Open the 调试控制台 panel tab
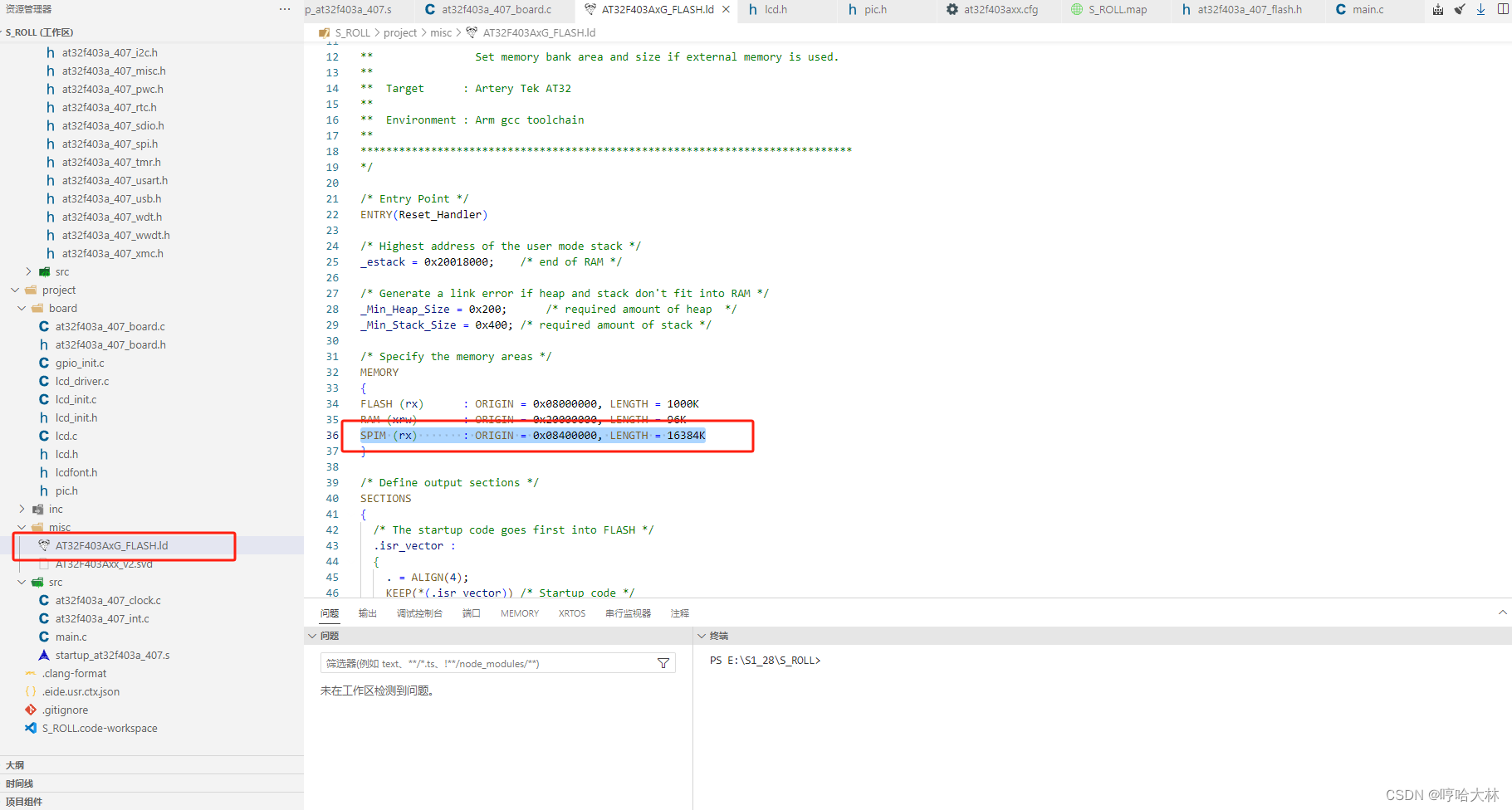Image resolution: width=1512 pixels, height=810 pixels. (419, 613)
